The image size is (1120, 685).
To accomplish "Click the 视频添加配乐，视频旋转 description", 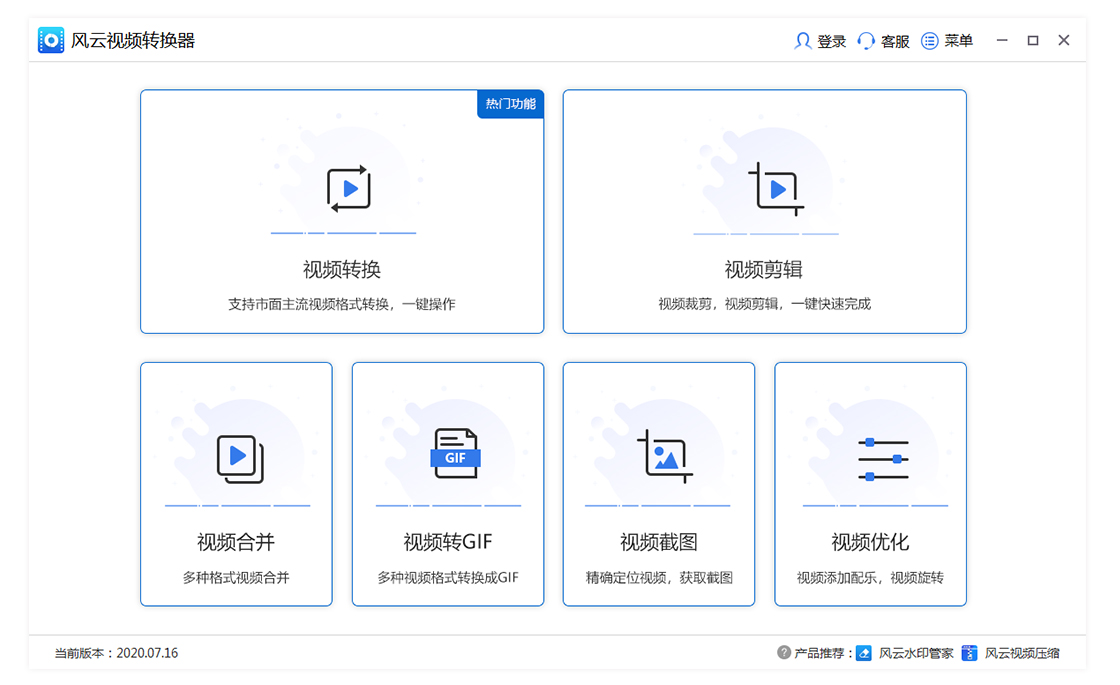I will 870,577.
